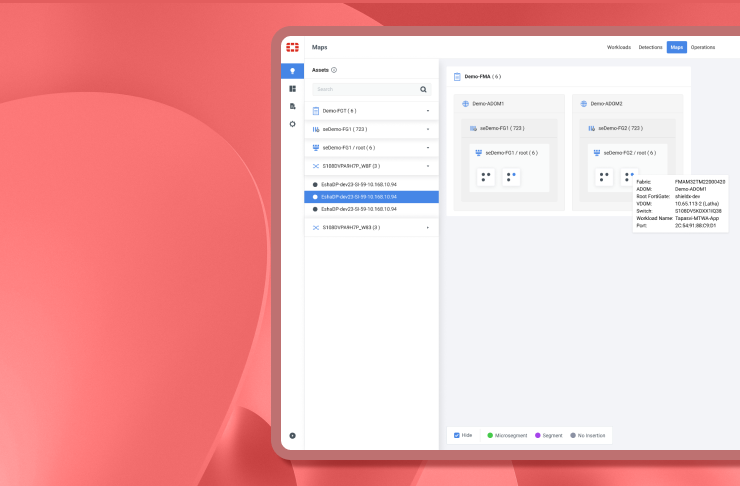Screen dimensions: 740x486
Task: Open the dashboard grid icon in sidebar
Action: (293, 89)
